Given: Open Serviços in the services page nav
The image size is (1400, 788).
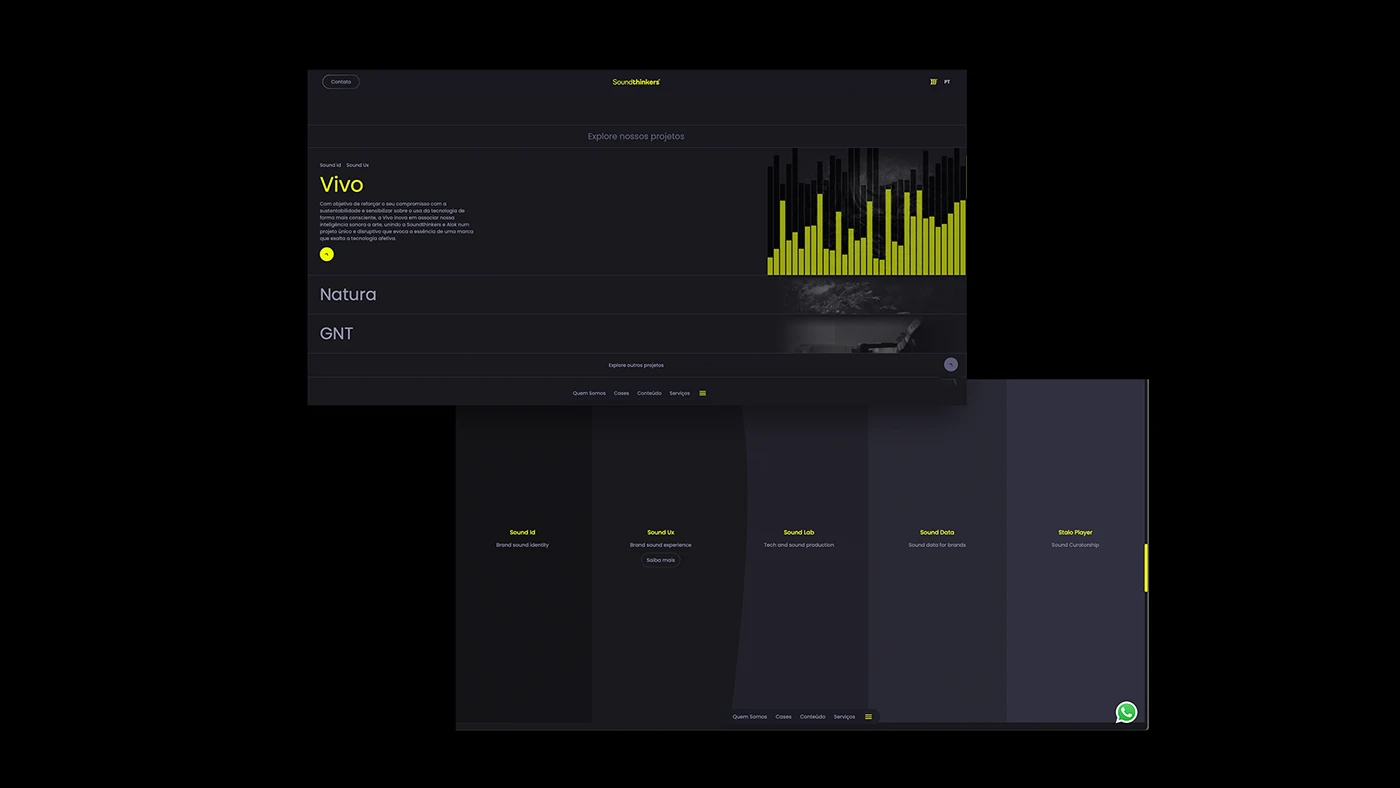Looking at the screenshot, I should pyautogui.click(x=844, y=717).
